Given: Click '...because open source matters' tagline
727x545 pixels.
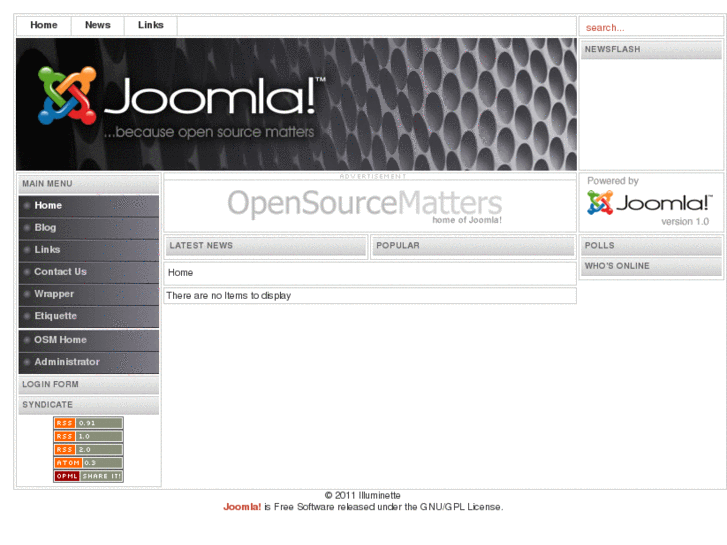Looking at the screenshot, I should (209, 132).
